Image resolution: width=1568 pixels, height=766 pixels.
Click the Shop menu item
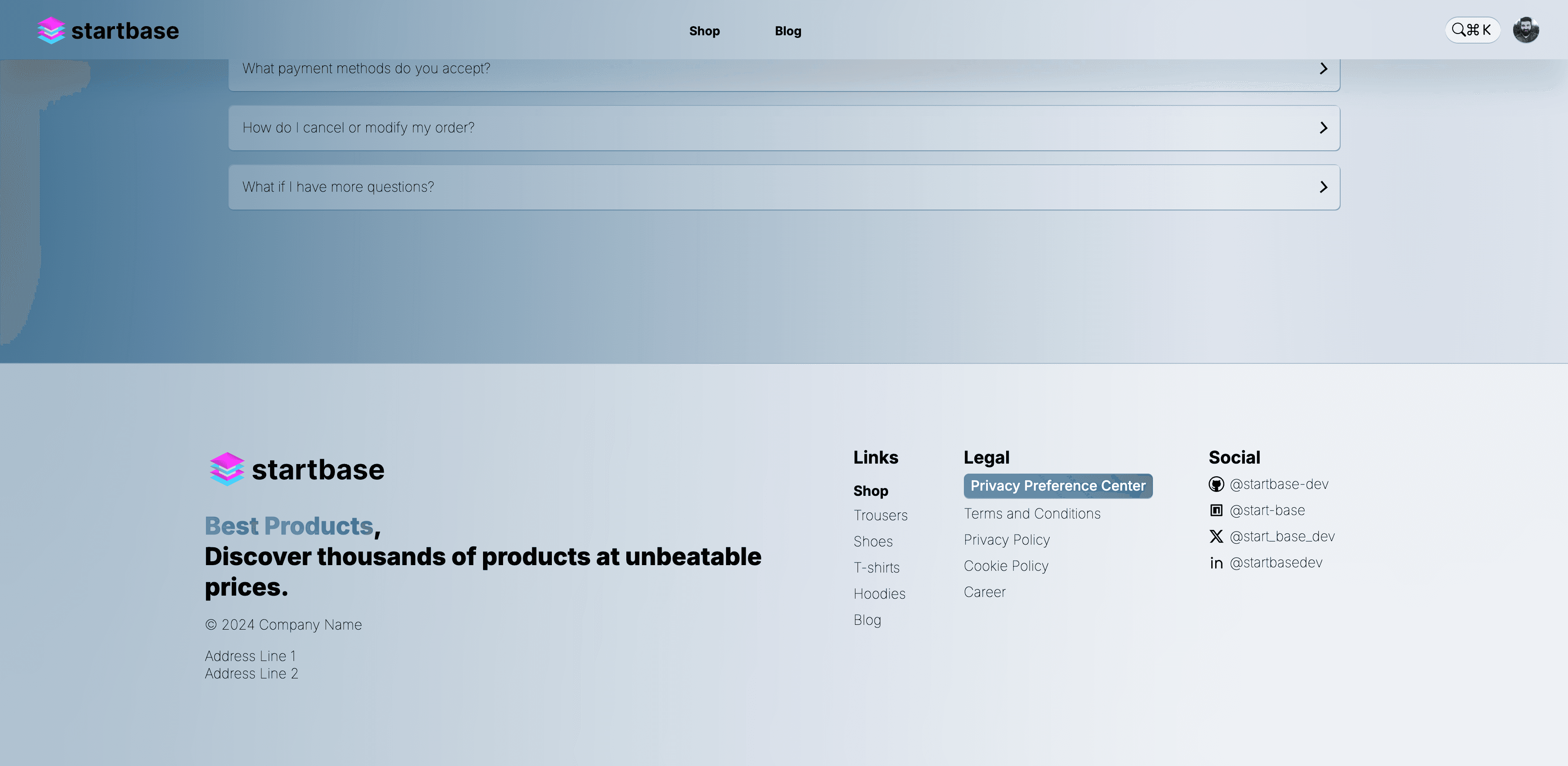[x=704, y=30]
